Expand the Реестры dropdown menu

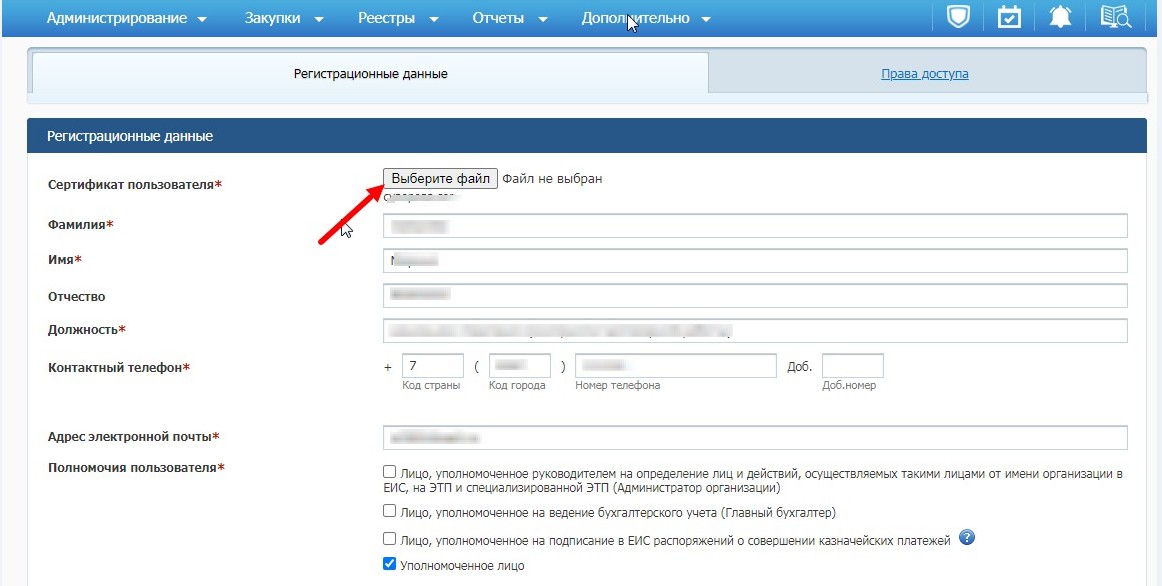(398, 18)
